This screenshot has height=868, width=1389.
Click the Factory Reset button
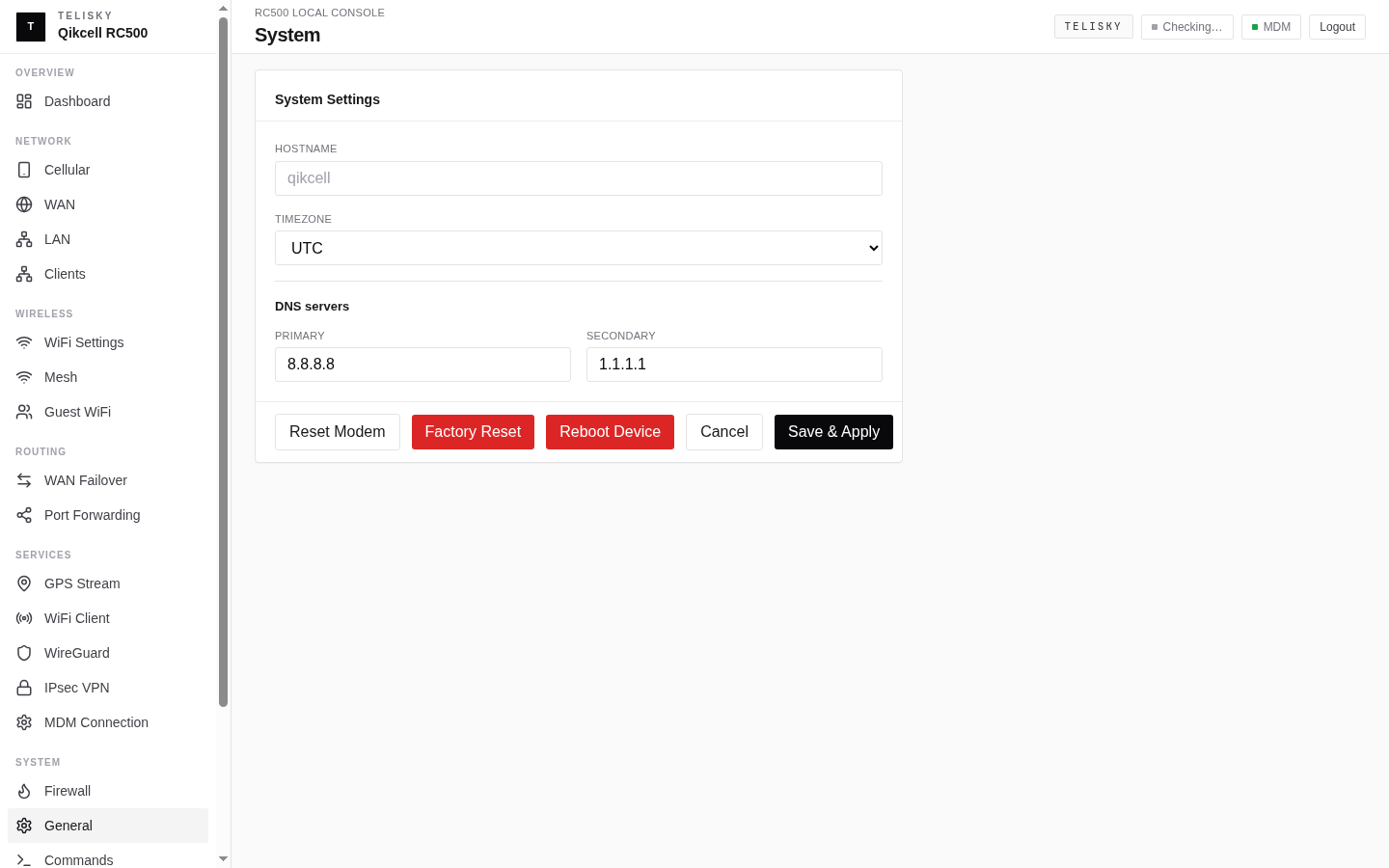coord(473,432)
